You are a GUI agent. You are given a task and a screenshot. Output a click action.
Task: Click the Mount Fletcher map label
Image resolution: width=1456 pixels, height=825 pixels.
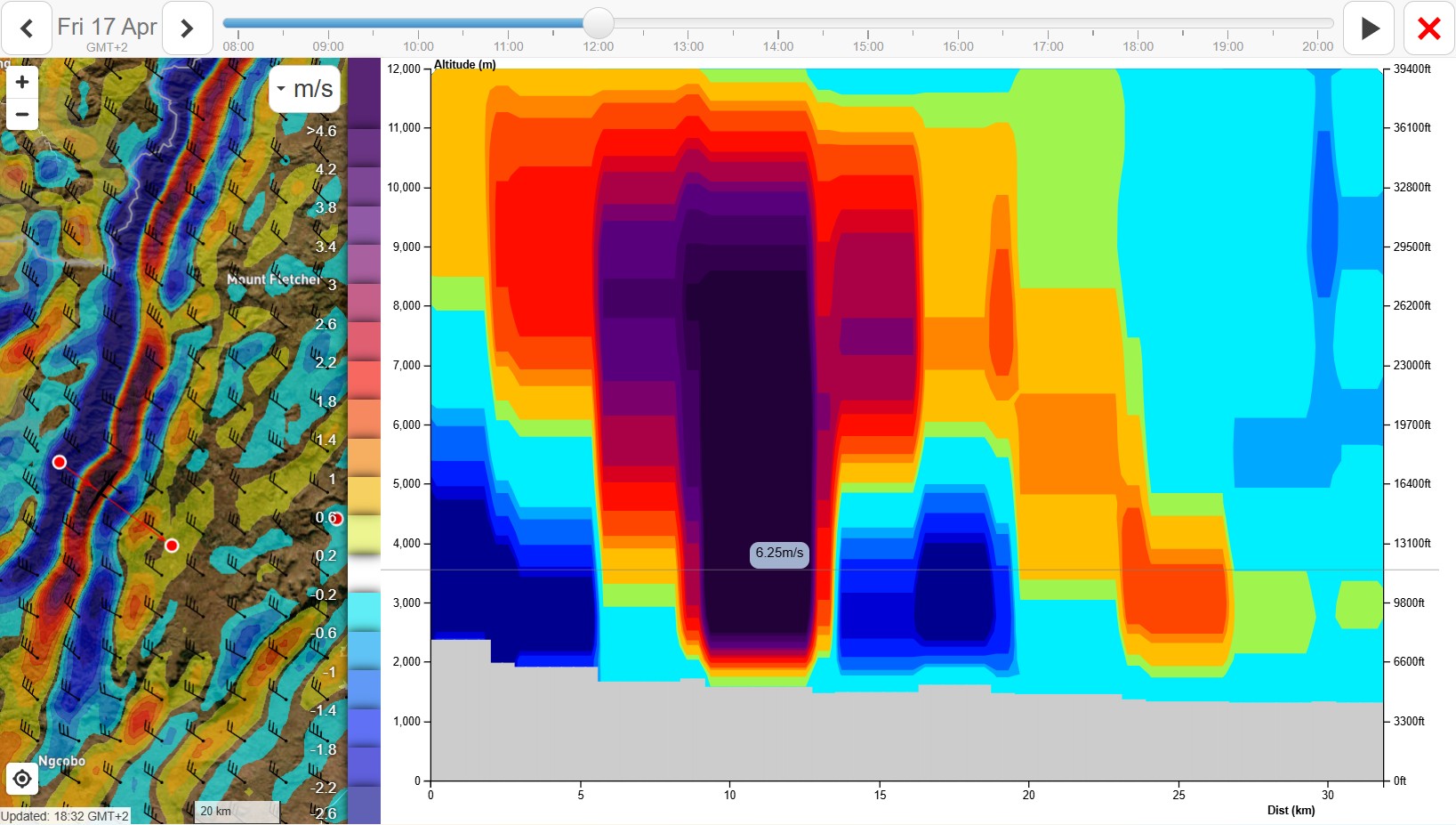[x=273, y=279]
